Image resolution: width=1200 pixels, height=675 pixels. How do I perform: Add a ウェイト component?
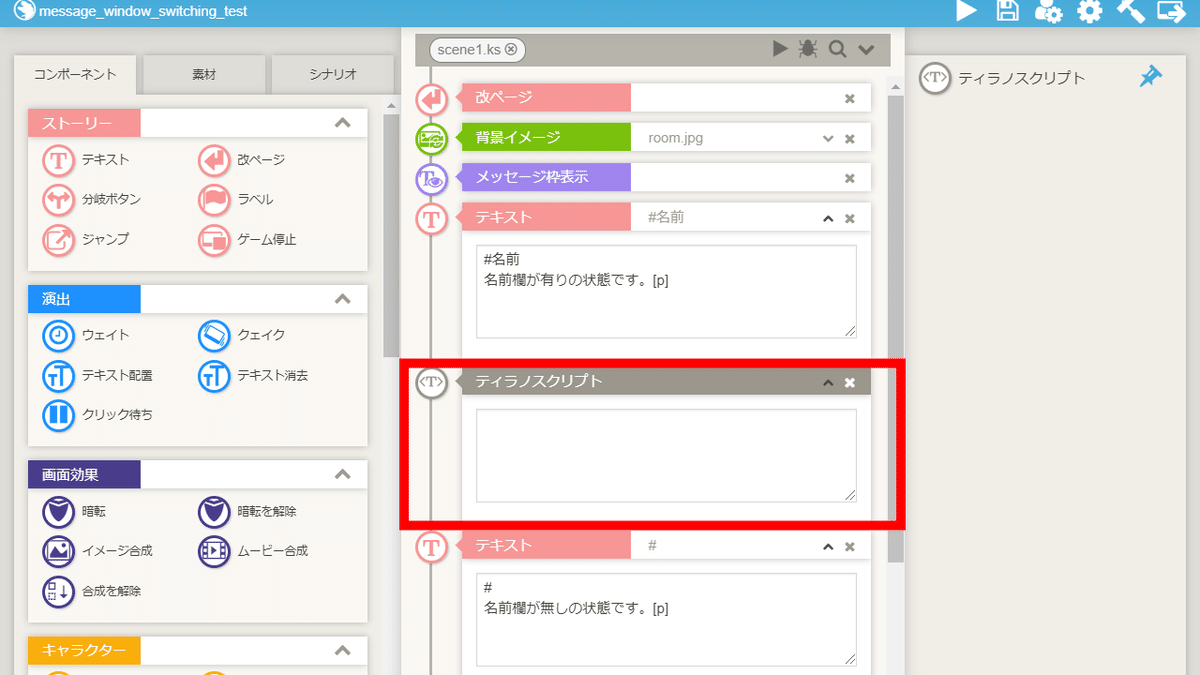point(86,335)
